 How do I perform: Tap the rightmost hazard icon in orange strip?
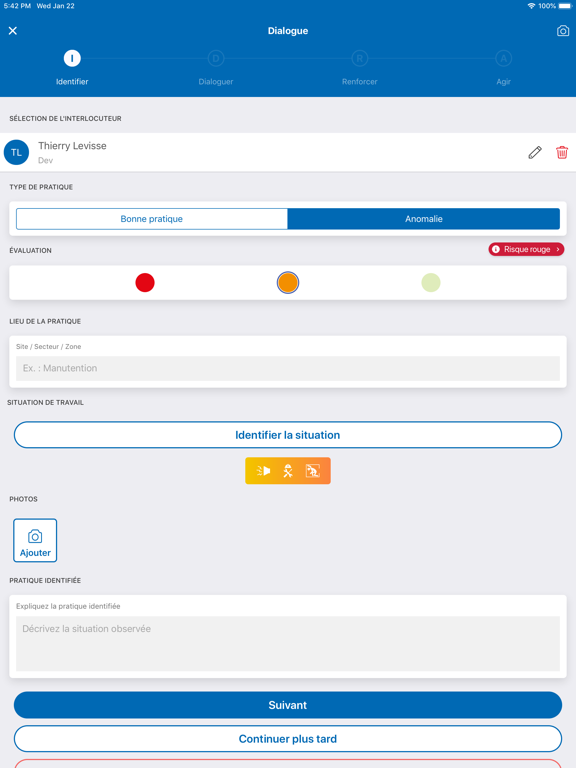[x=312, y=471]
